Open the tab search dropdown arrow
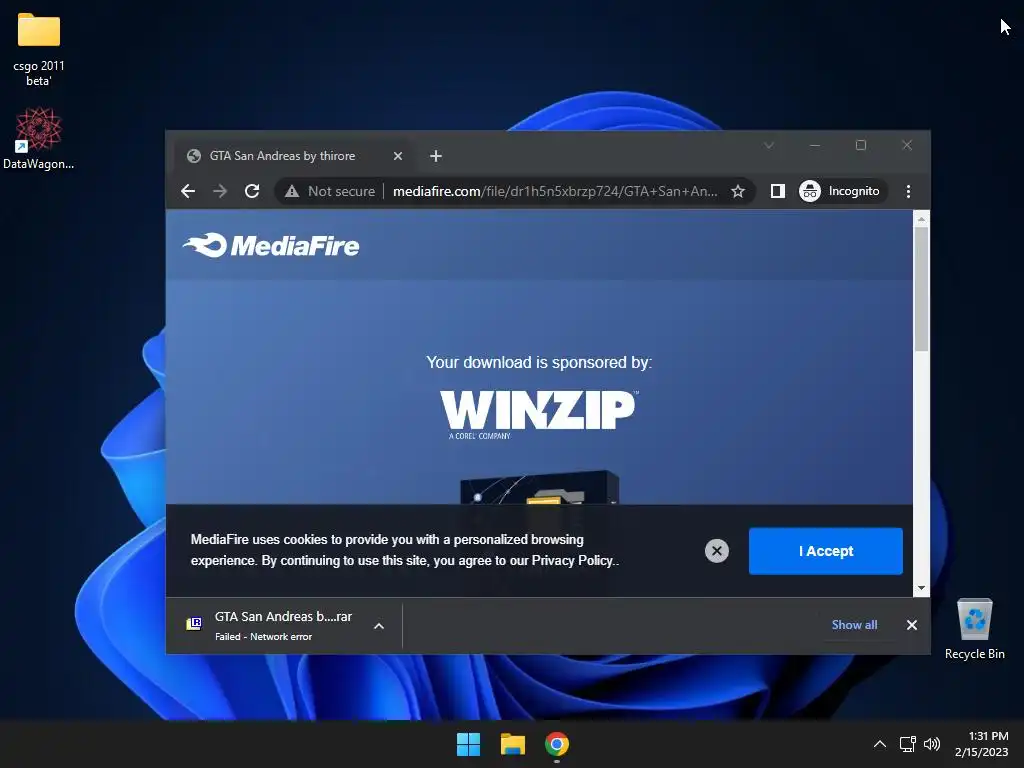1024x768 pixels. [769, 145]
